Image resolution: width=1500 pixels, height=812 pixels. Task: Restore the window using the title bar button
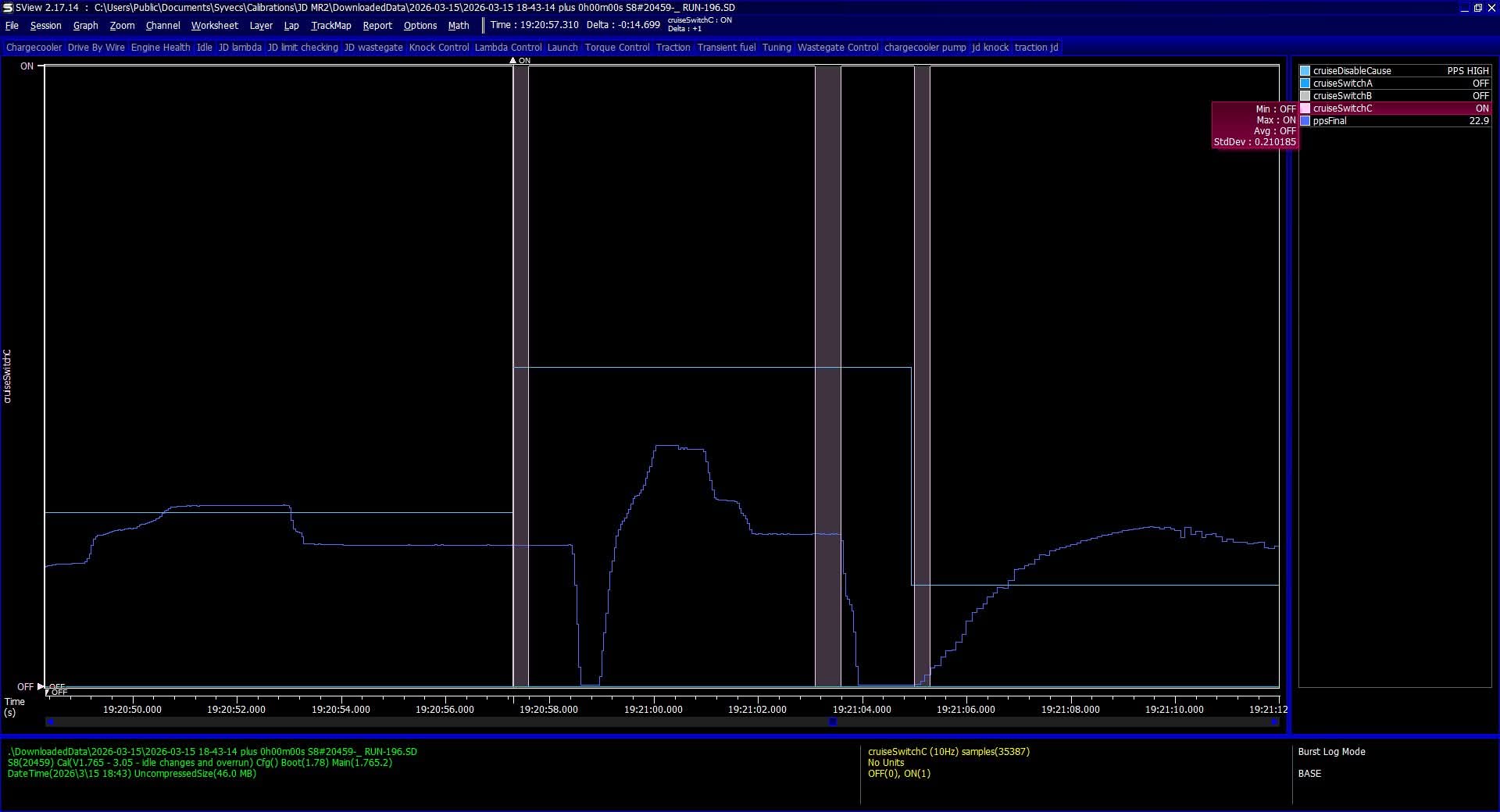click(1477, 8)
